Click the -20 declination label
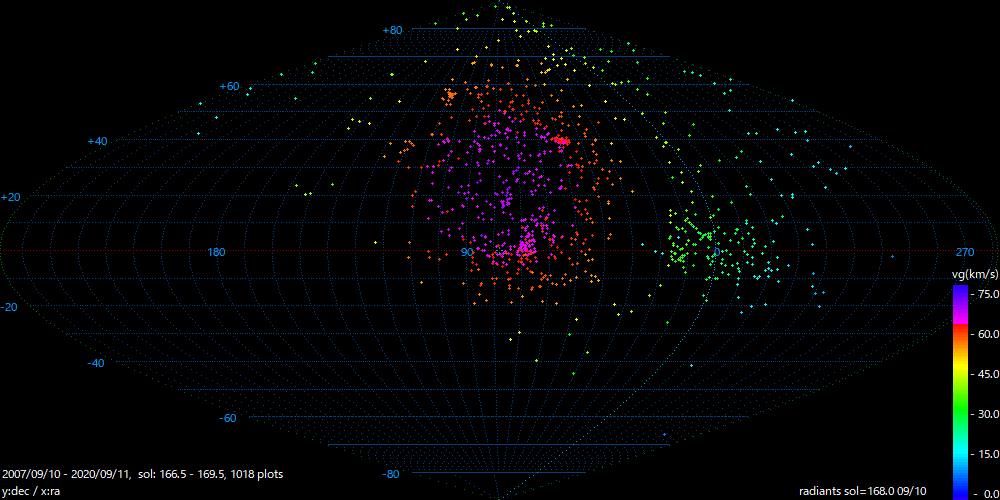The image size is (1000, 500). click(x=10, y=307)
